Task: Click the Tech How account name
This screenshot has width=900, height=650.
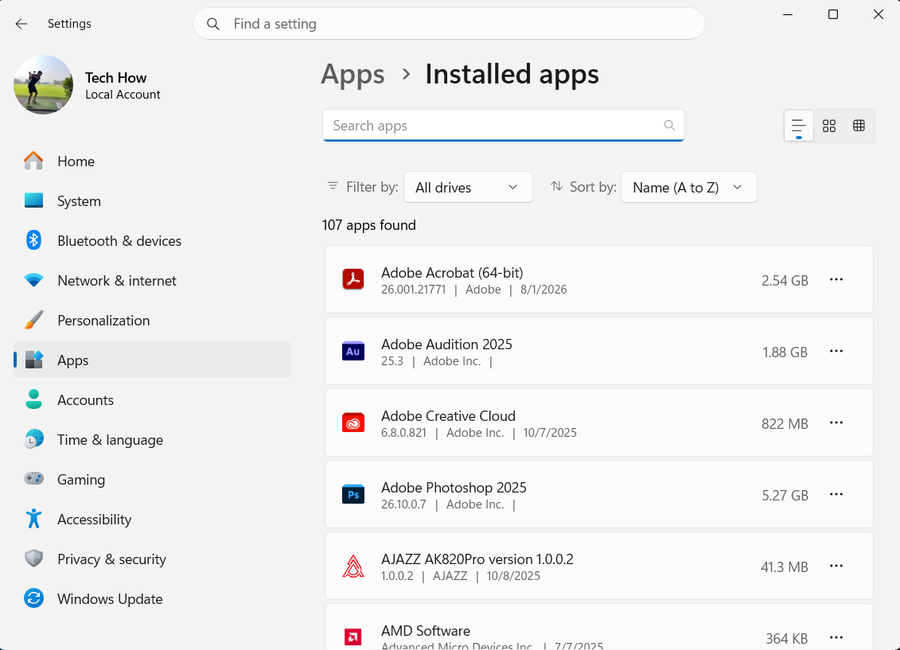Action: tap(116, 78)
